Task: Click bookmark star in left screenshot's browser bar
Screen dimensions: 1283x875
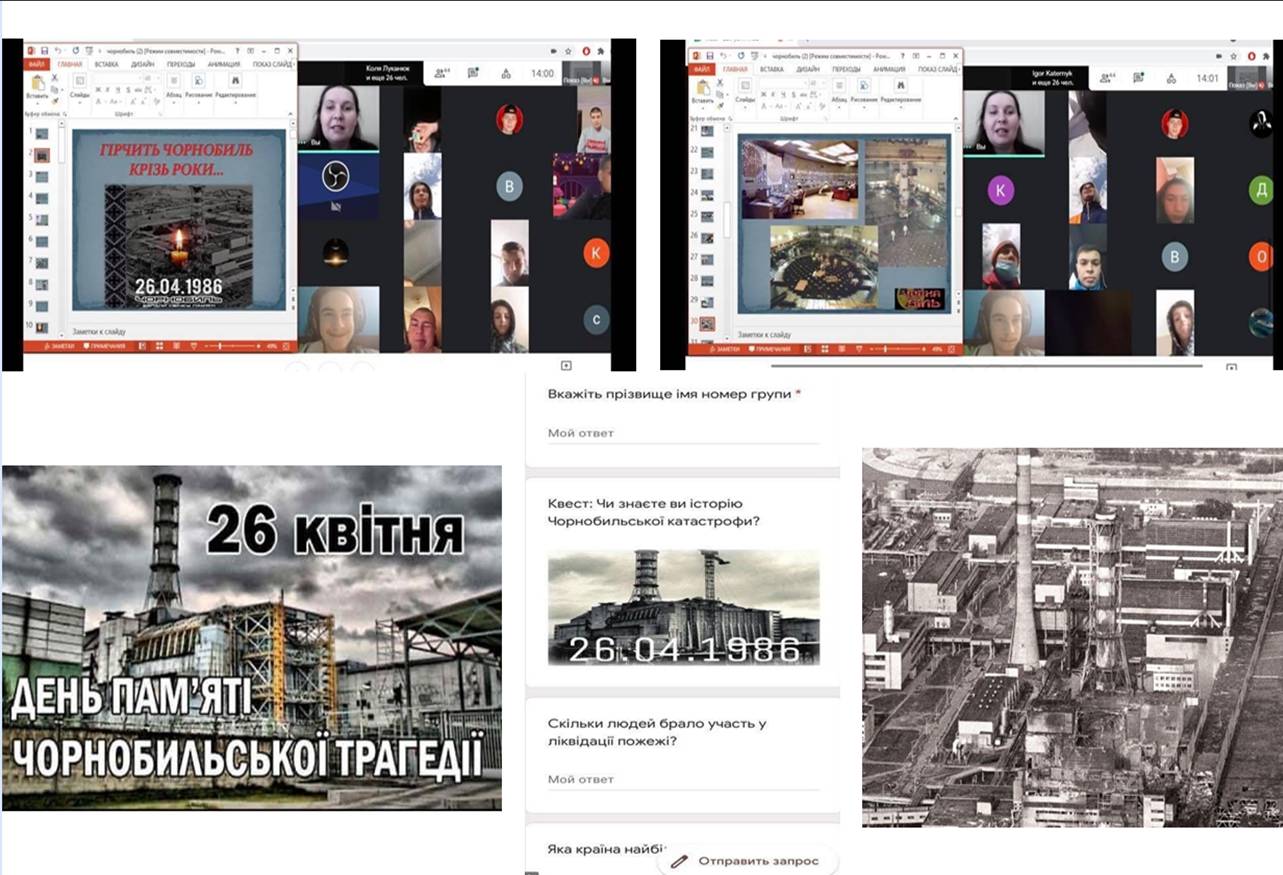Action: 569,49
